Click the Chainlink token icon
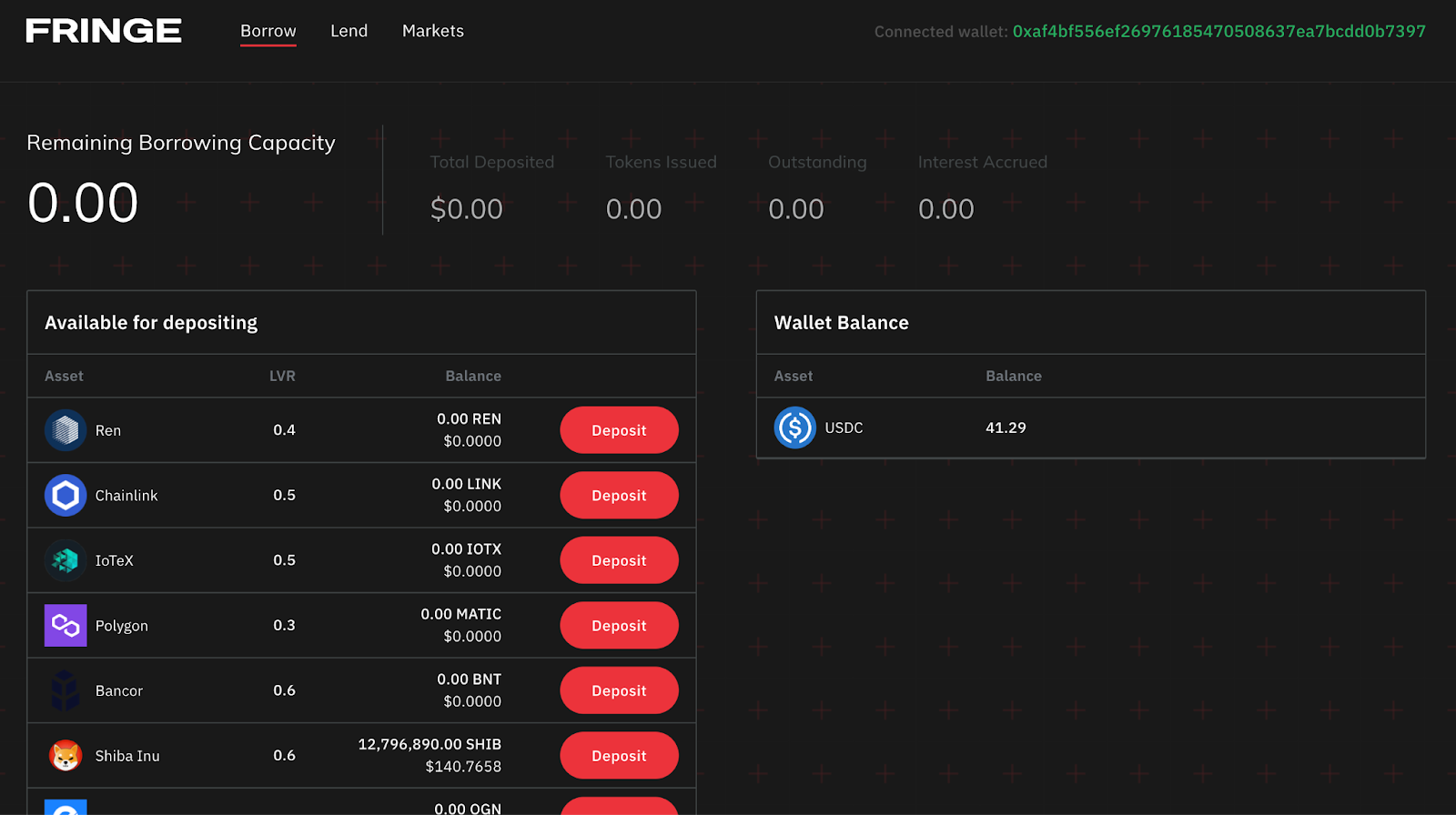The image size is (1456, 815). (x=66, y=496)
